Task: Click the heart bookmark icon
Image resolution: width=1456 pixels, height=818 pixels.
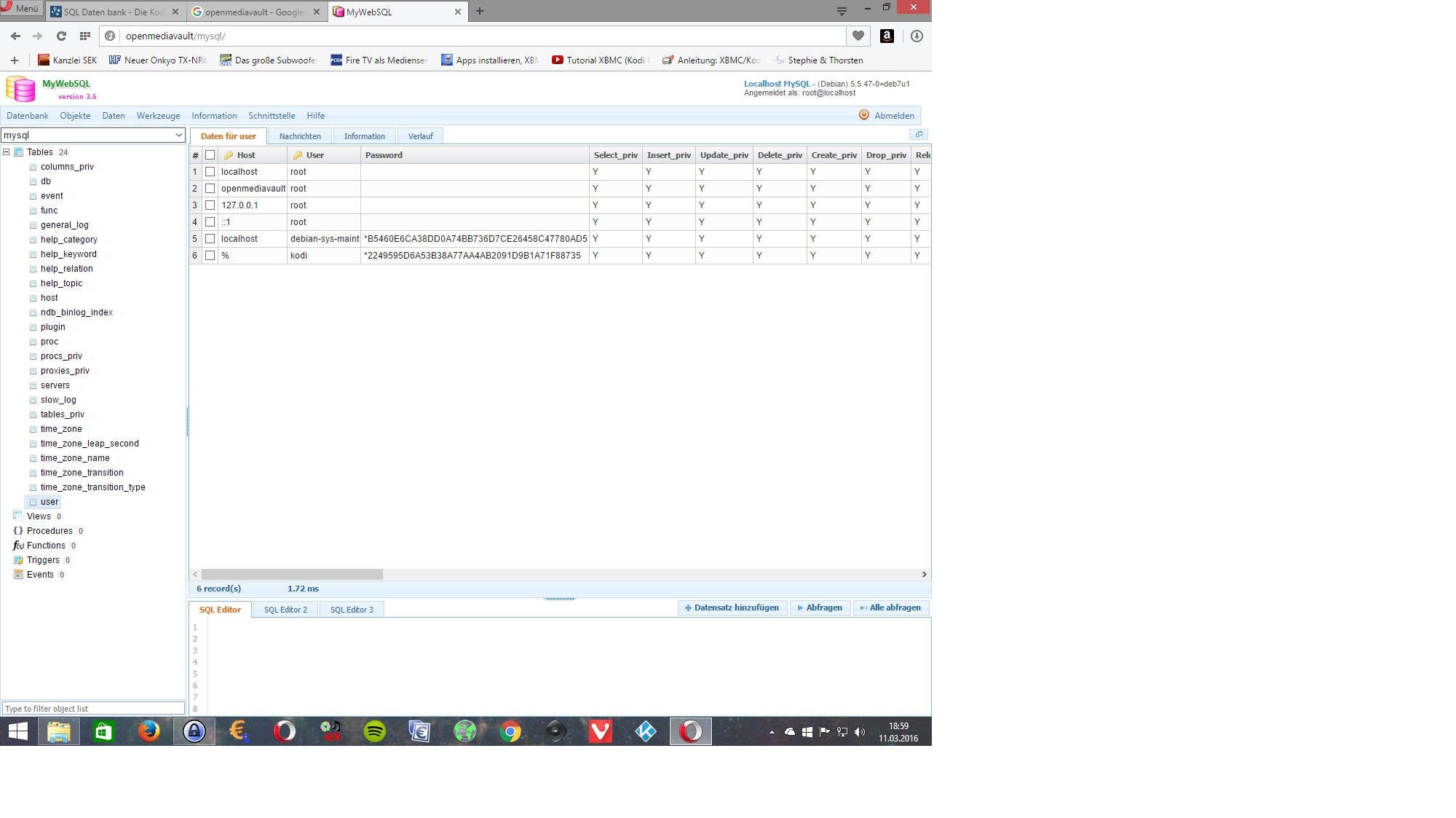Action: point(858,36)
